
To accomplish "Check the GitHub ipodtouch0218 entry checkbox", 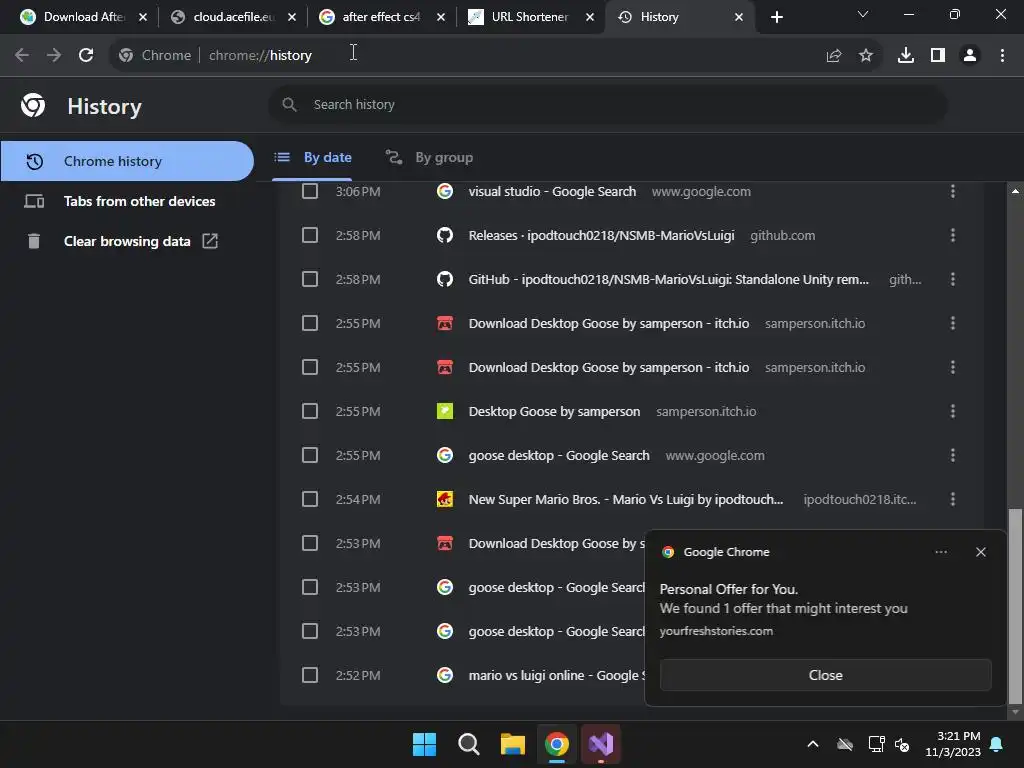I will [310, 280].
